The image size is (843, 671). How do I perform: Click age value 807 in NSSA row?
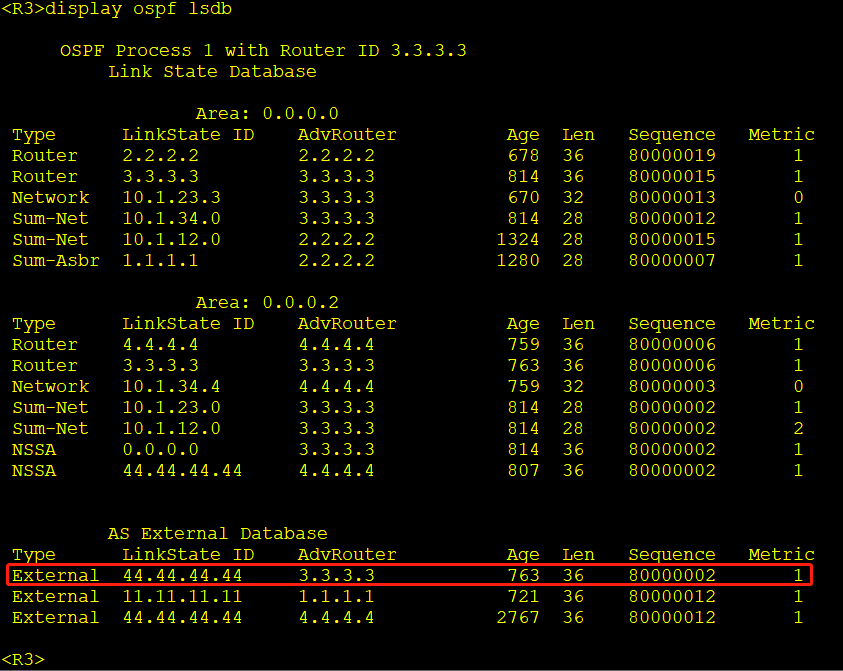(x=524, y=470)
